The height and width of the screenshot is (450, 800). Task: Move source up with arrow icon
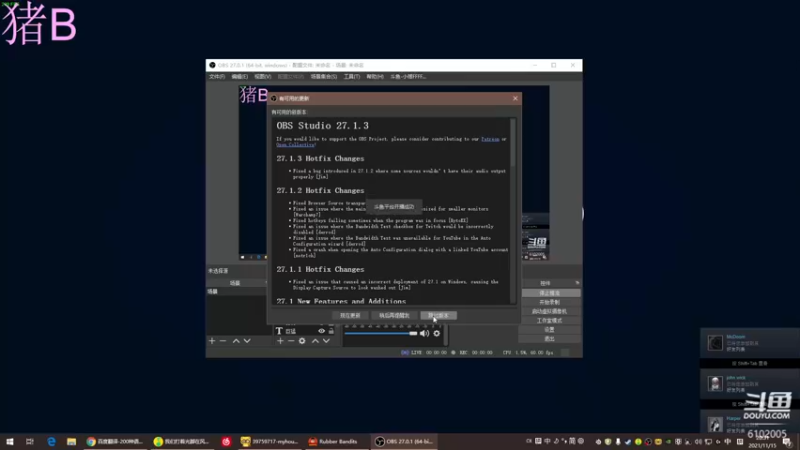tap(315, 340)
